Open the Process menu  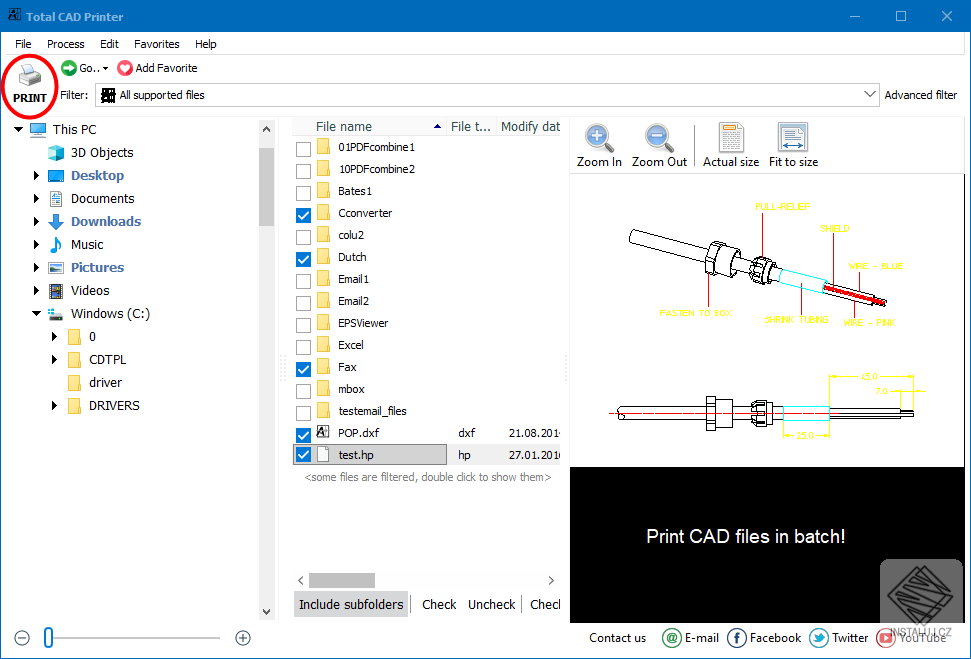coord(66,44)
